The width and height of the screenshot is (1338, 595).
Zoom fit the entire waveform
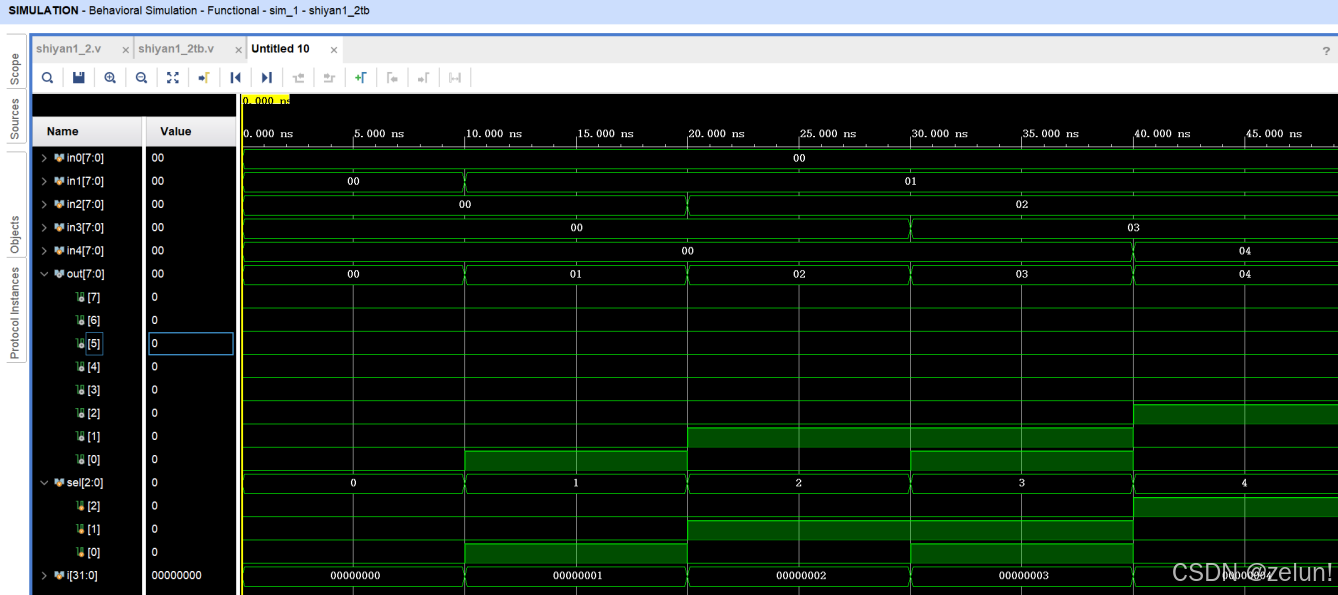point(173,78)
